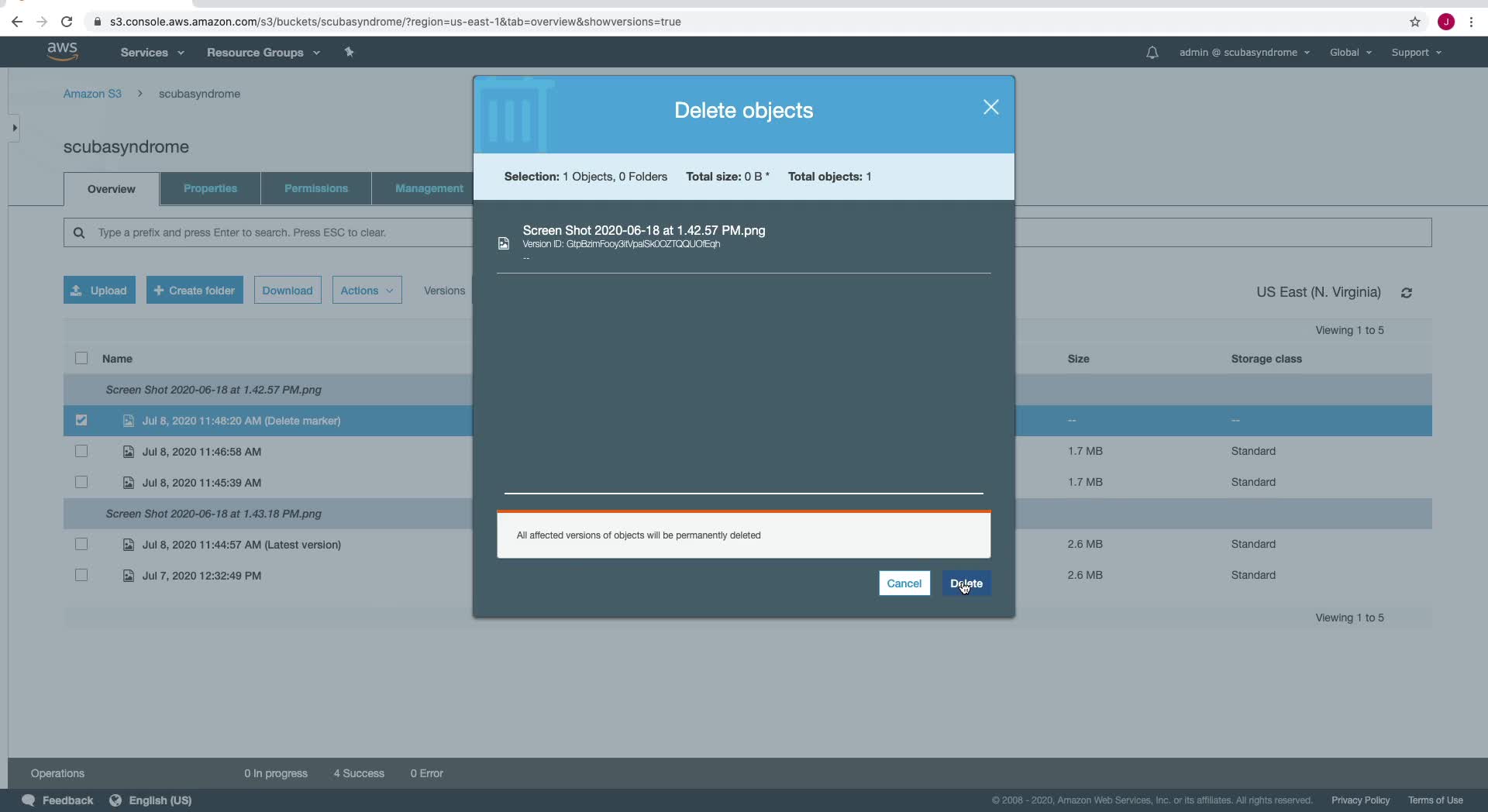Click the search magnifier icon
The height and width of the screenshot is (812, 1488).
point(79,232)
